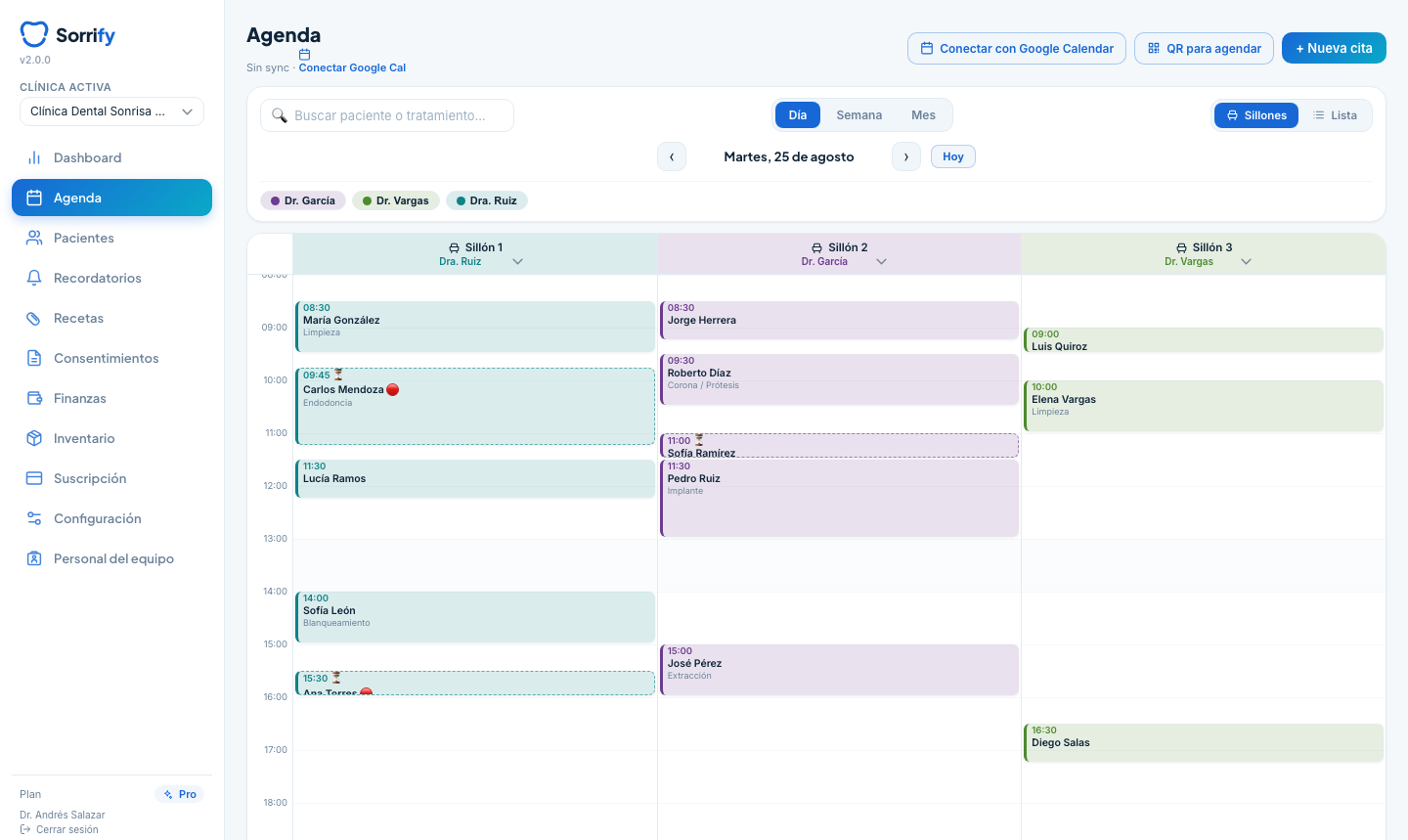
Task: Click Conectar con Google Calendar button
Action: 1017,48
